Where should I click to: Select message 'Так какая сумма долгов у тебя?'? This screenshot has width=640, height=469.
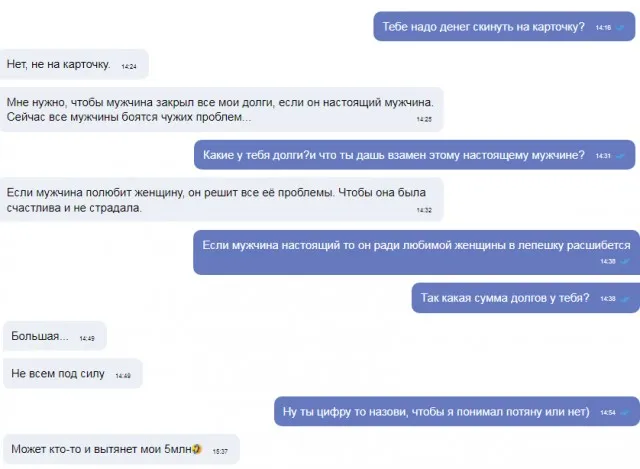[526, 298]
